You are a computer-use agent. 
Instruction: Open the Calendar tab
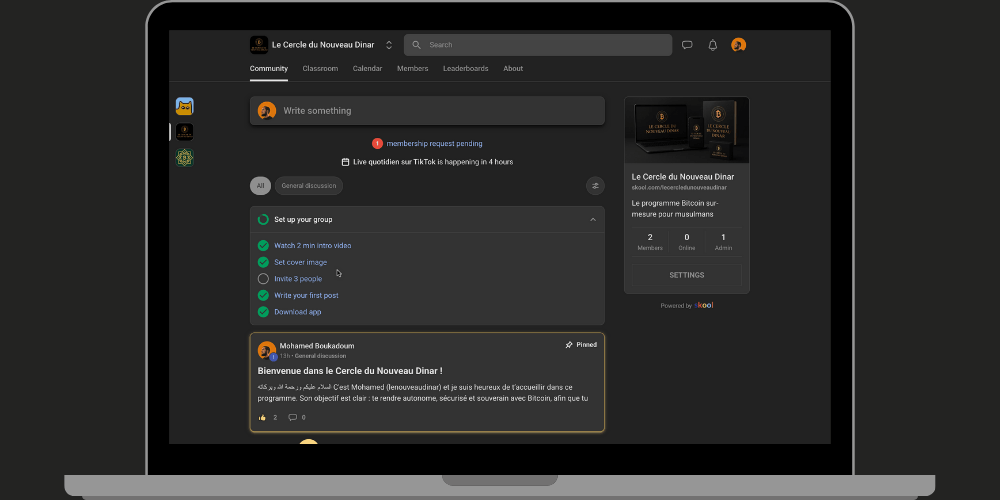[367, 69]
